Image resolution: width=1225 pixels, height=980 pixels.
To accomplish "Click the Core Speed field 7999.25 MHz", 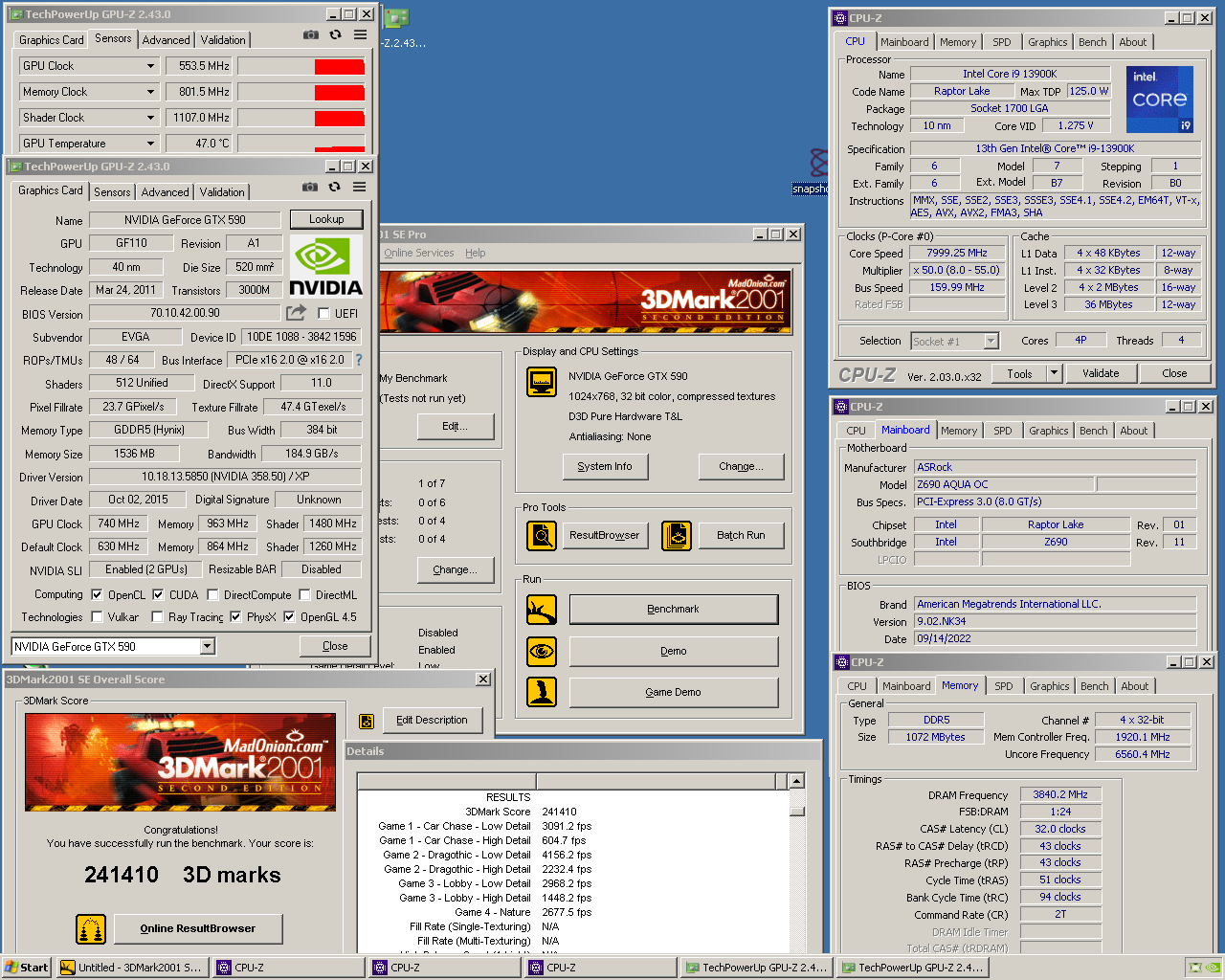I will click(957, 253).
